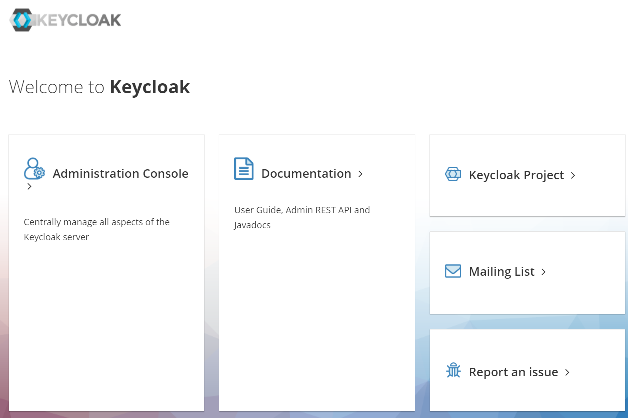Click chevron next to Mailing List
This screenshot has height=418, width=628.
[x=543, y=272]
